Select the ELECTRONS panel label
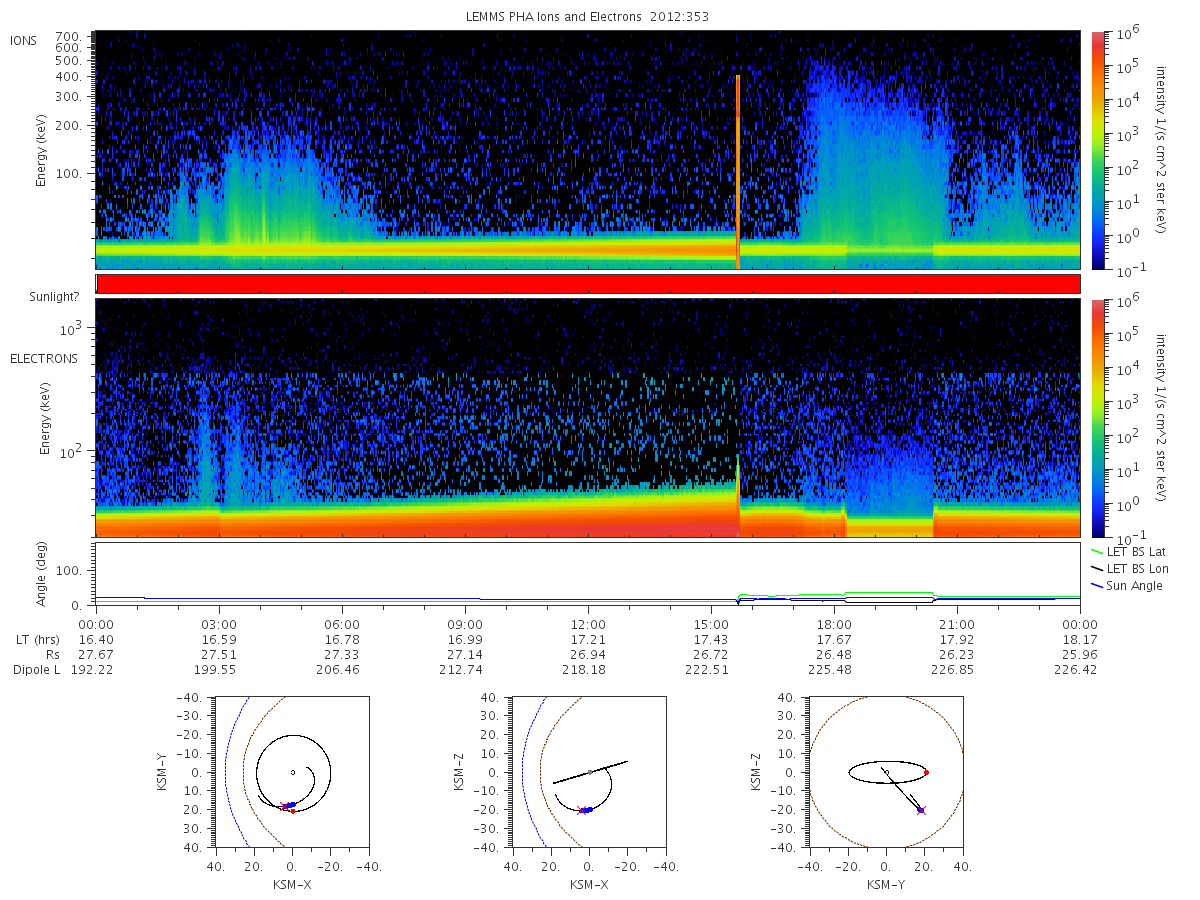The width and height of the screenshot is (1200, 900). pos(43,358)
